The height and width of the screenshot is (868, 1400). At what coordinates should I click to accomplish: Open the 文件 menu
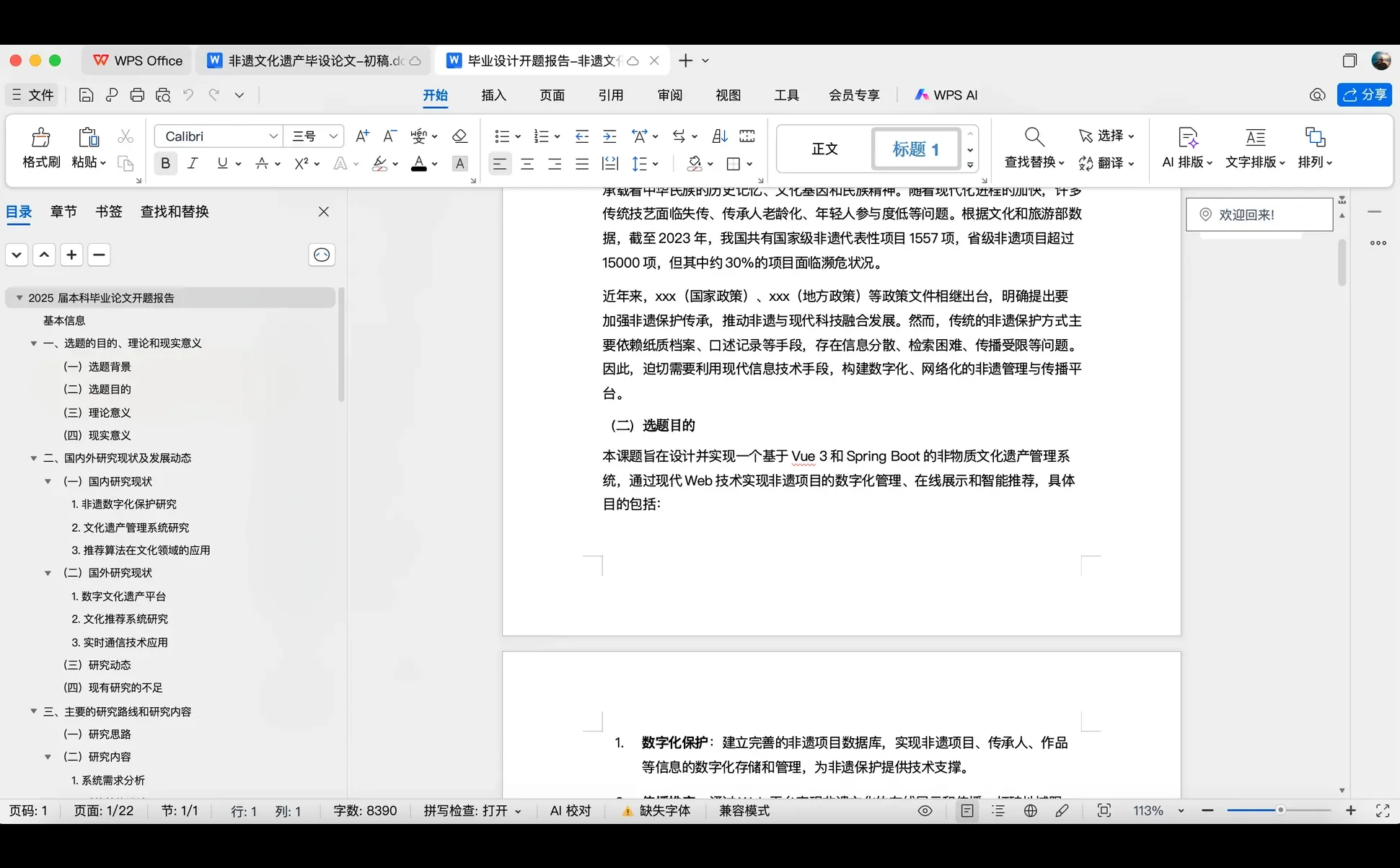pos(32,95)
